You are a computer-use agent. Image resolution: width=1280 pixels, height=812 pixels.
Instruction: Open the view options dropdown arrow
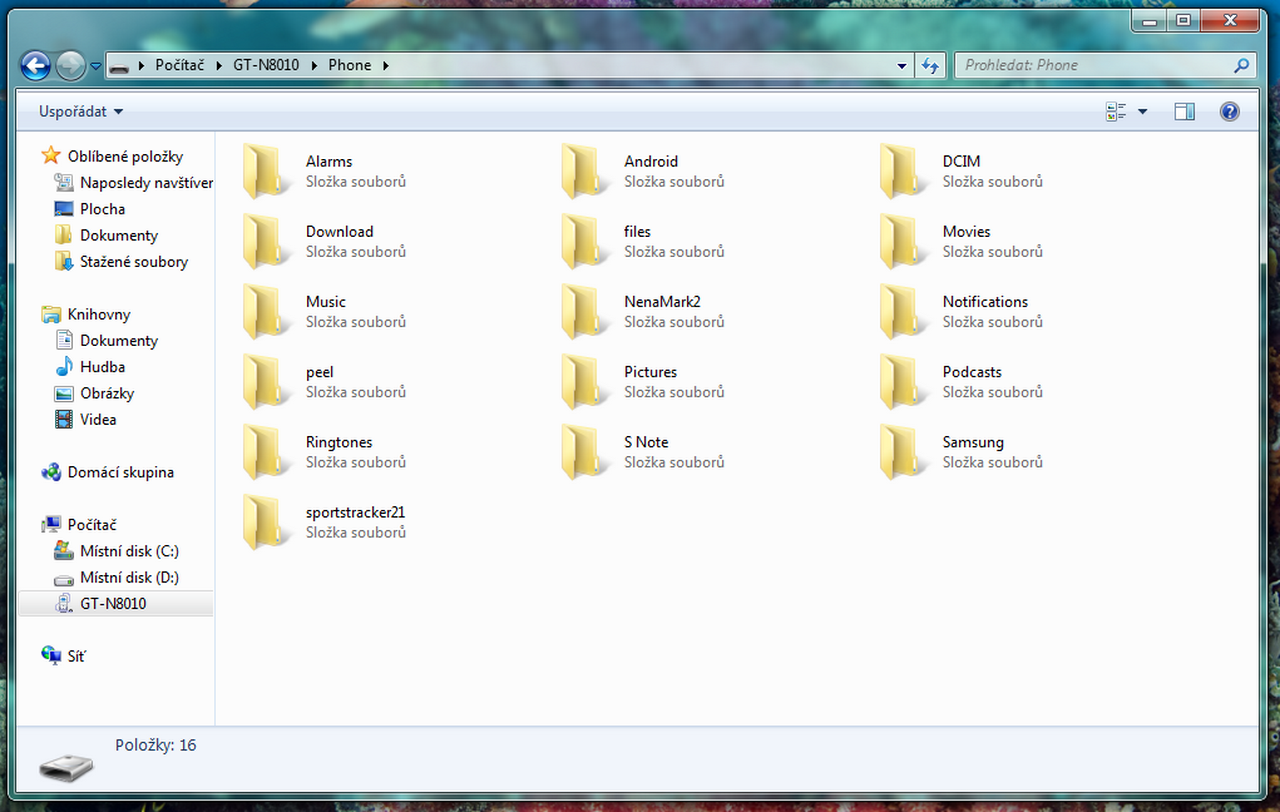point(1143,112)
